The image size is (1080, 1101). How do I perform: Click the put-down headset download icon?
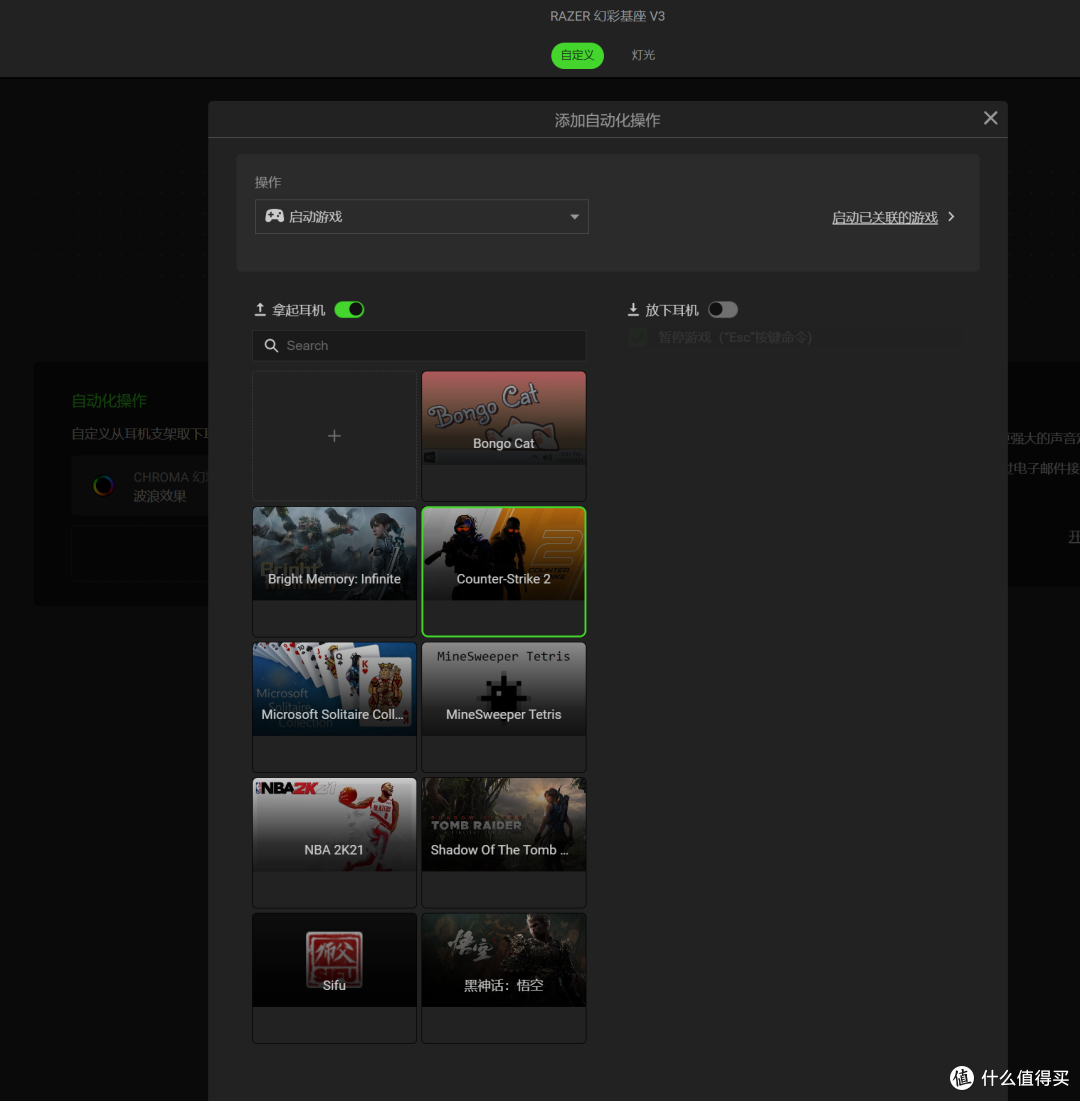pyautogui.click(x=633, y=310)
